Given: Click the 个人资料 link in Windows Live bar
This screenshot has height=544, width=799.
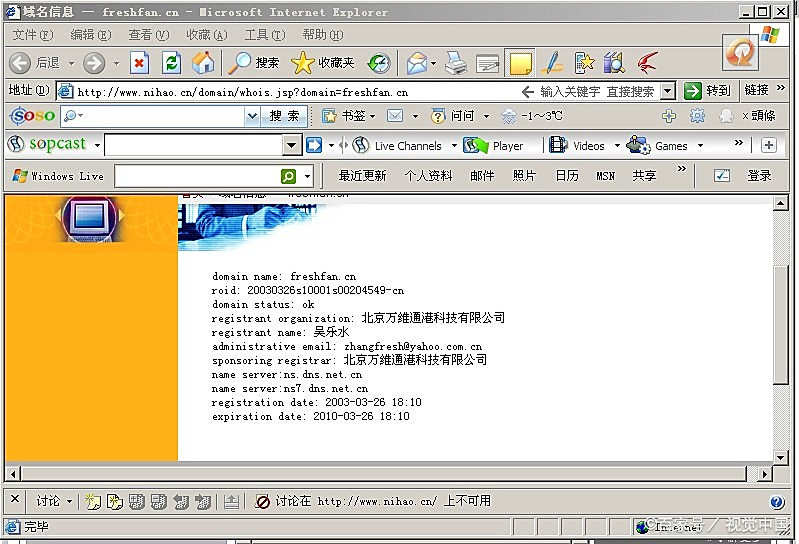Looking at the screenshot, I should click(428, 176).
